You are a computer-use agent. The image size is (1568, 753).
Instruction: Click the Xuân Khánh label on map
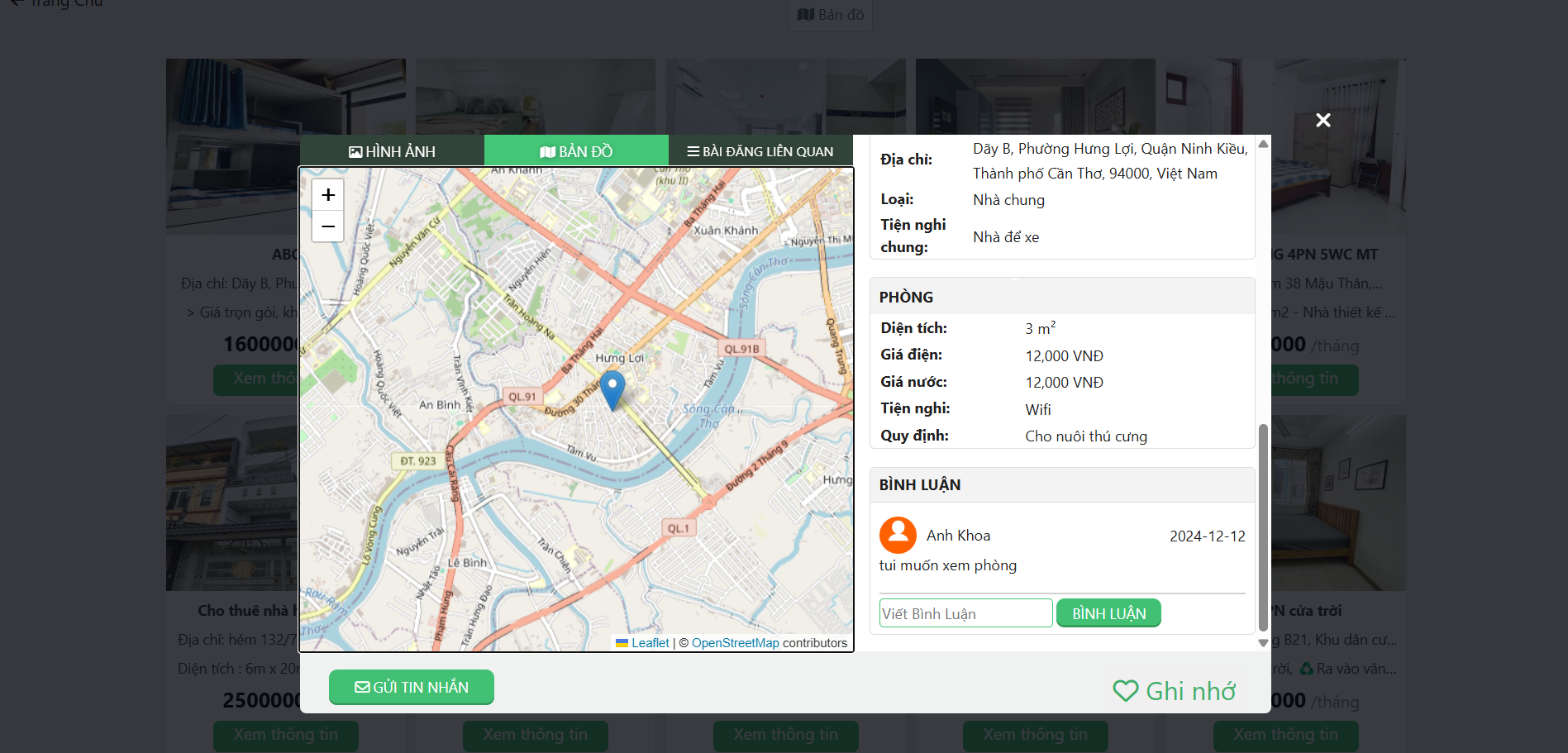click(x=726, y=231)
